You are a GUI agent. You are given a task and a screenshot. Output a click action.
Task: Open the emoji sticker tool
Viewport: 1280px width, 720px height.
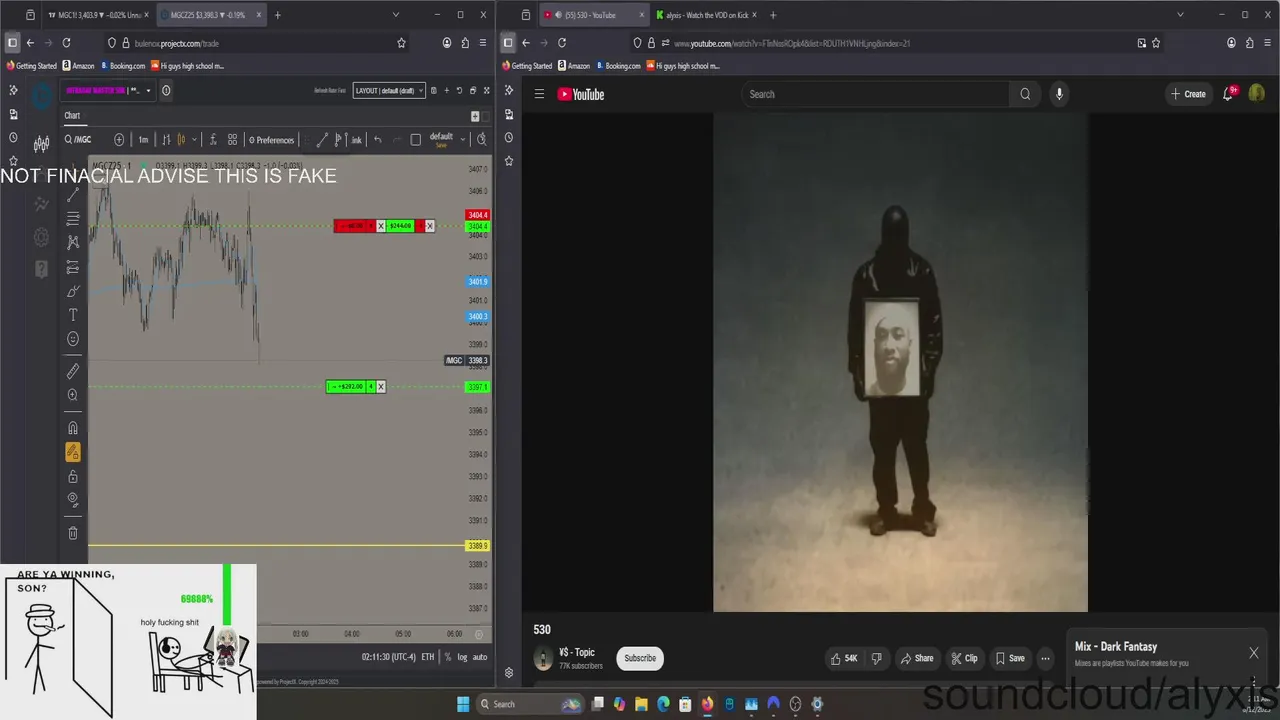tap(73, 339)
